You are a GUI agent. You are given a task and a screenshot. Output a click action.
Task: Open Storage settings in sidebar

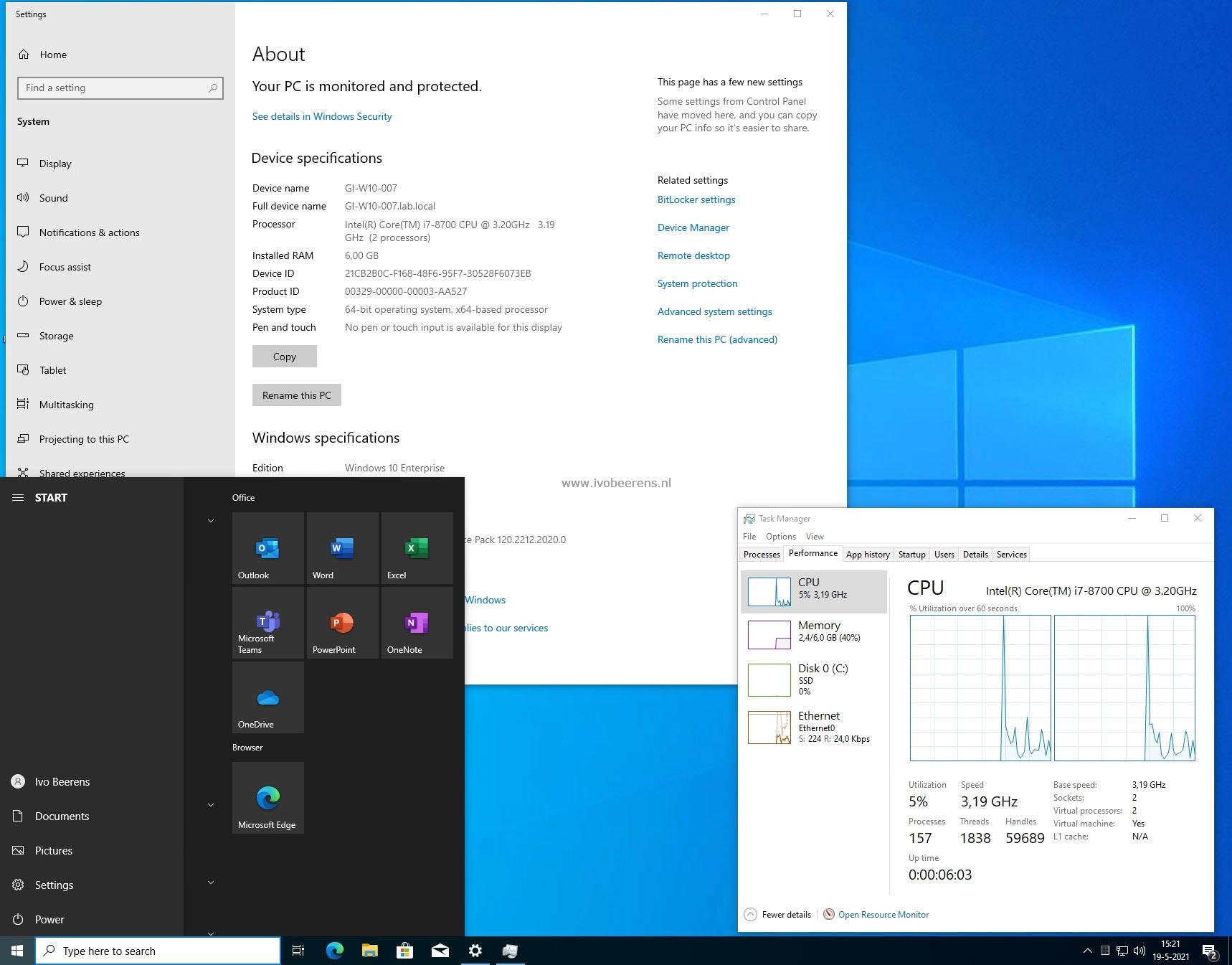coord(120,336)
